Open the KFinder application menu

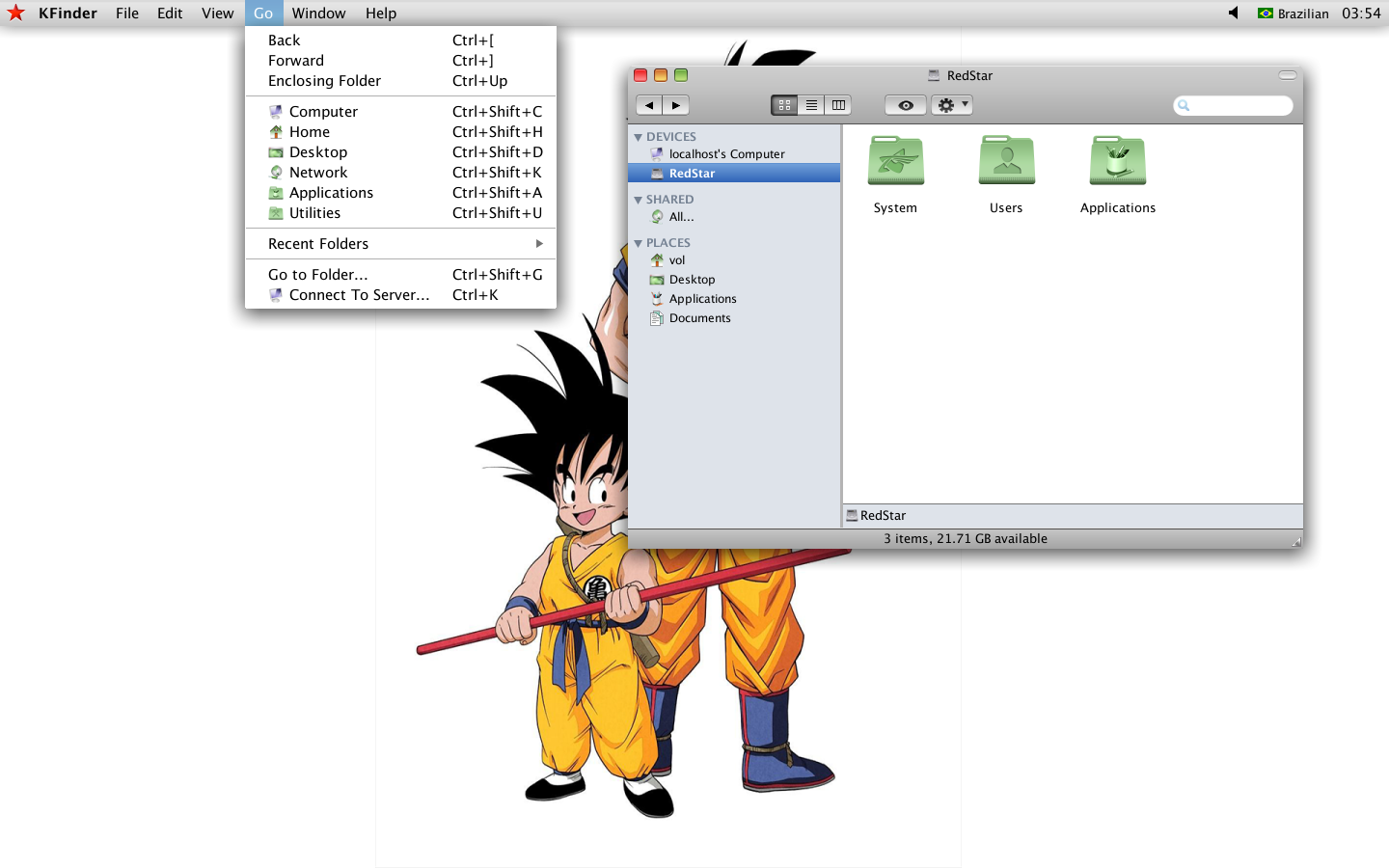[x=68, y=13]
